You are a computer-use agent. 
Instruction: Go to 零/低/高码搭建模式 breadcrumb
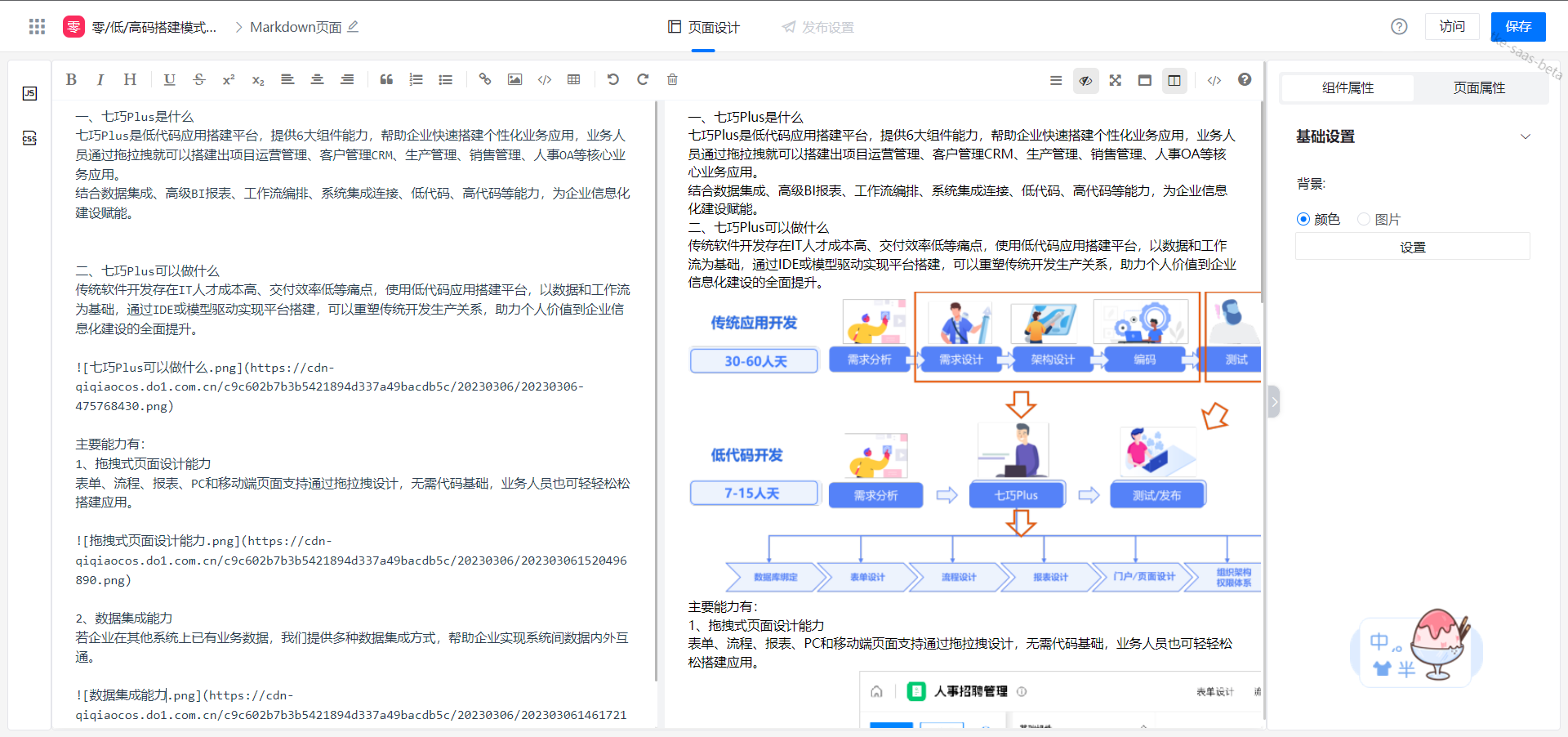(x=154, y=27)
